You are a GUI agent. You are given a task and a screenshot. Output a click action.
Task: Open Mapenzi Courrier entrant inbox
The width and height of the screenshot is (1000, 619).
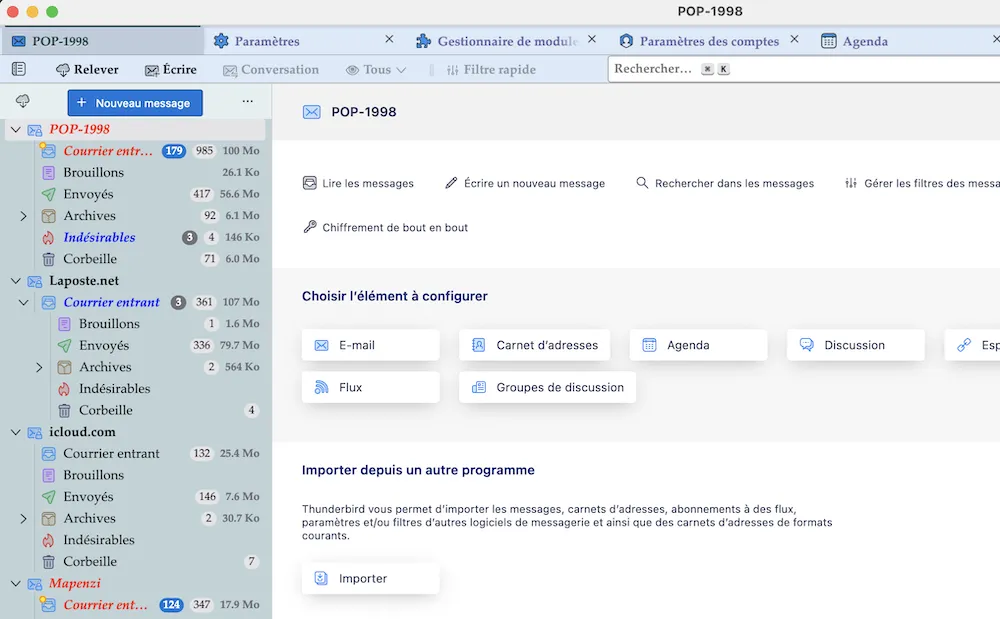click(x=135, y=605)
